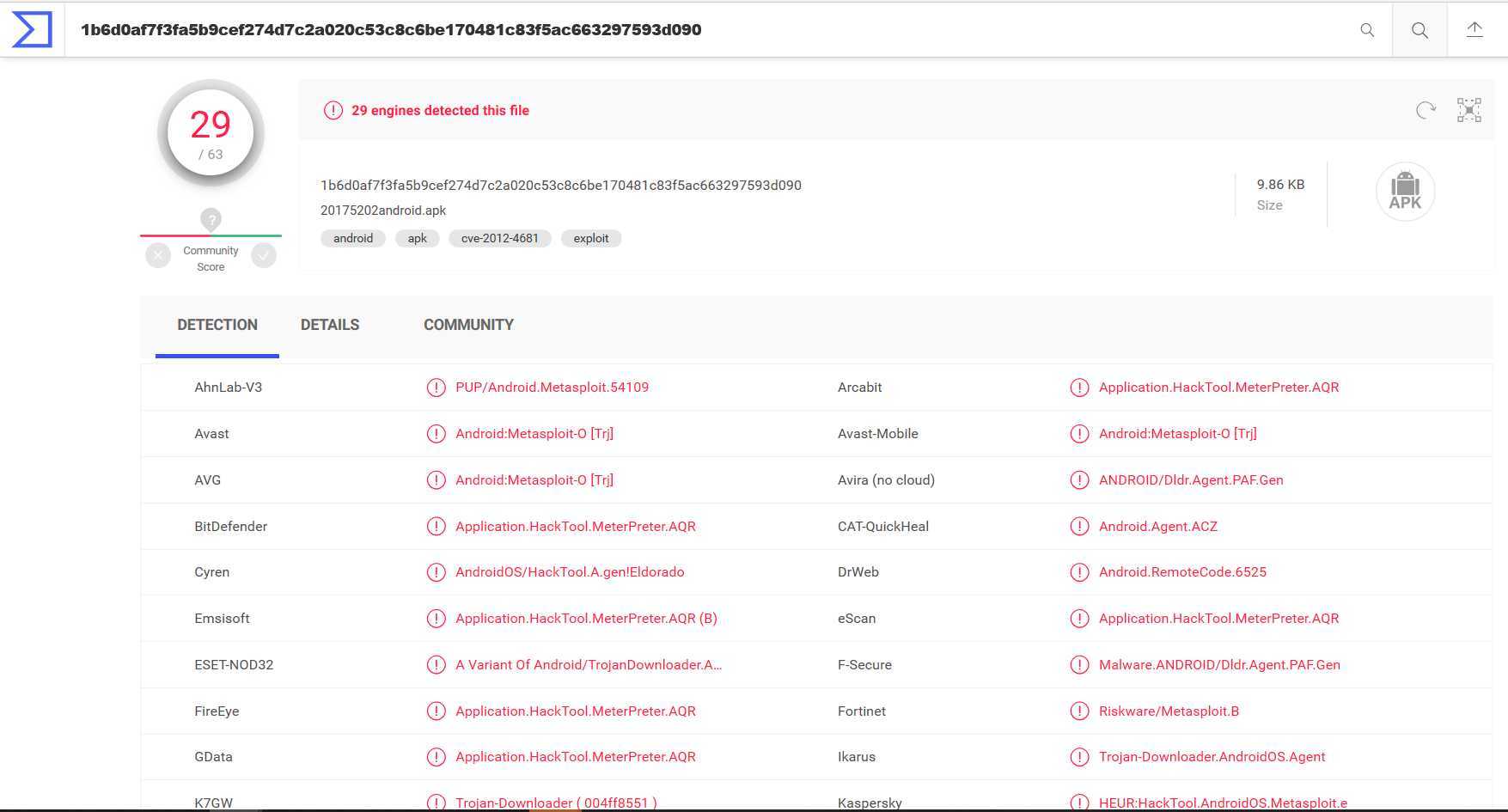
Task: Click the large search button icon
Action: (1419, 30)
